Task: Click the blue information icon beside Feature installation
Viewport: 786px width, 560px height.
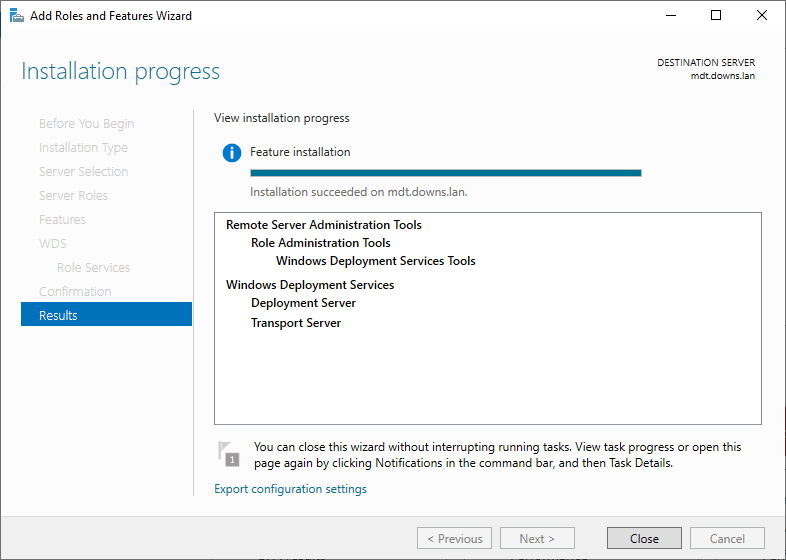Action: tap(232, 153)
